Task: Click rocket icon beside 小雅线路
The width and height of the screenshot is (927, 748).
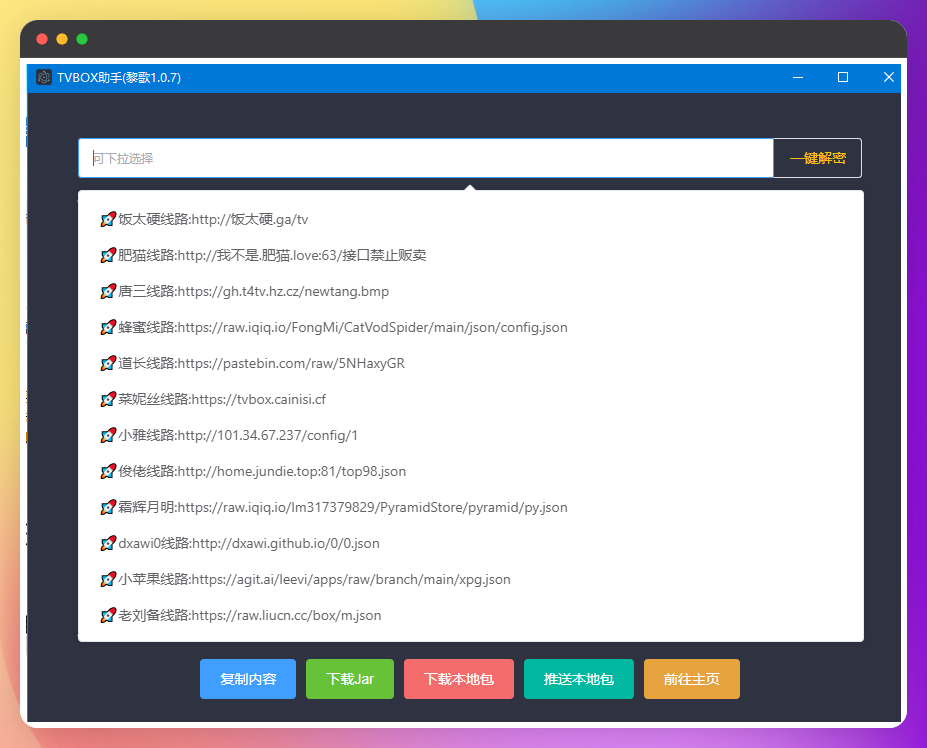Action: pyautogui.click(x=108, y=436)
